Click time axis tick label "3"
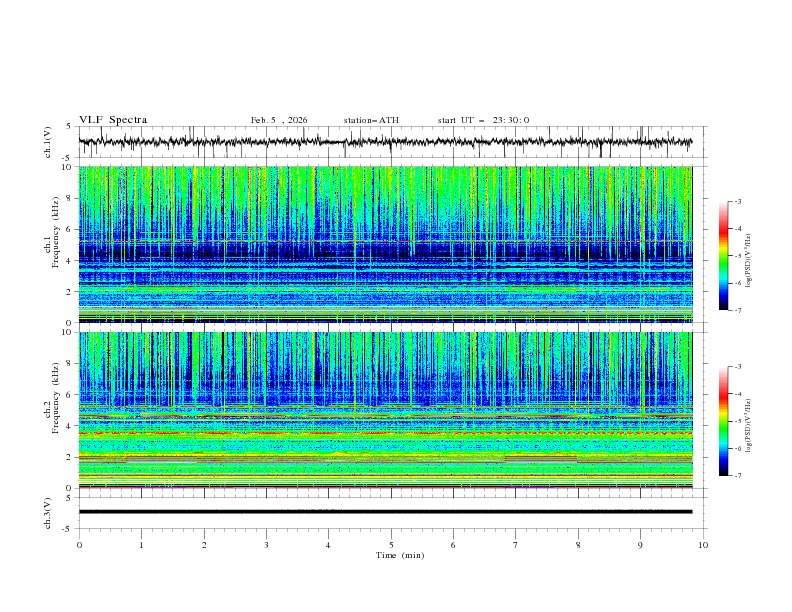This screenshot has width=792, height=612. click(x=266, y=545)
